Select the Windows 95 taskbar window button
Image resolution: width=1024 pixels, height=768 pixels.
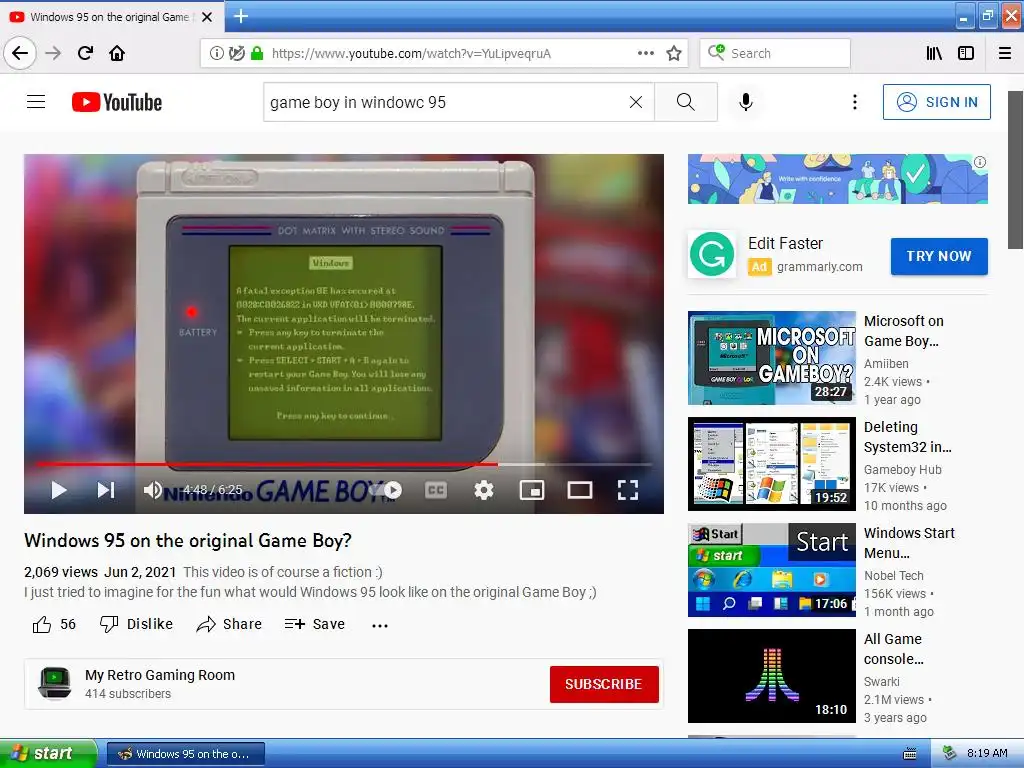[185, 754]
